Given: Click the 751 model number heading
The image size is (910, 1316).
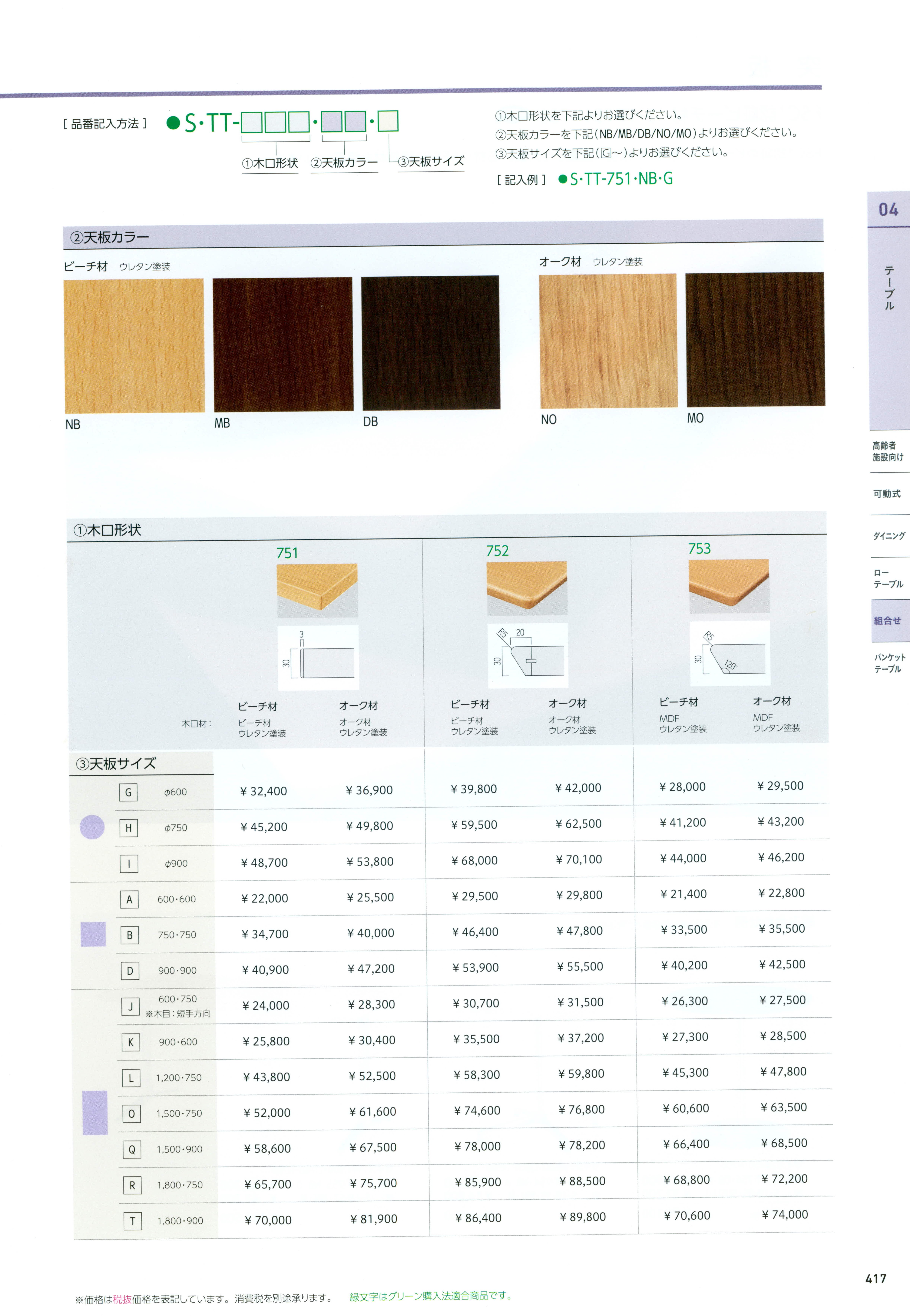Looking at the screenshot, I should pyautogui.click(x=287, y=553).
